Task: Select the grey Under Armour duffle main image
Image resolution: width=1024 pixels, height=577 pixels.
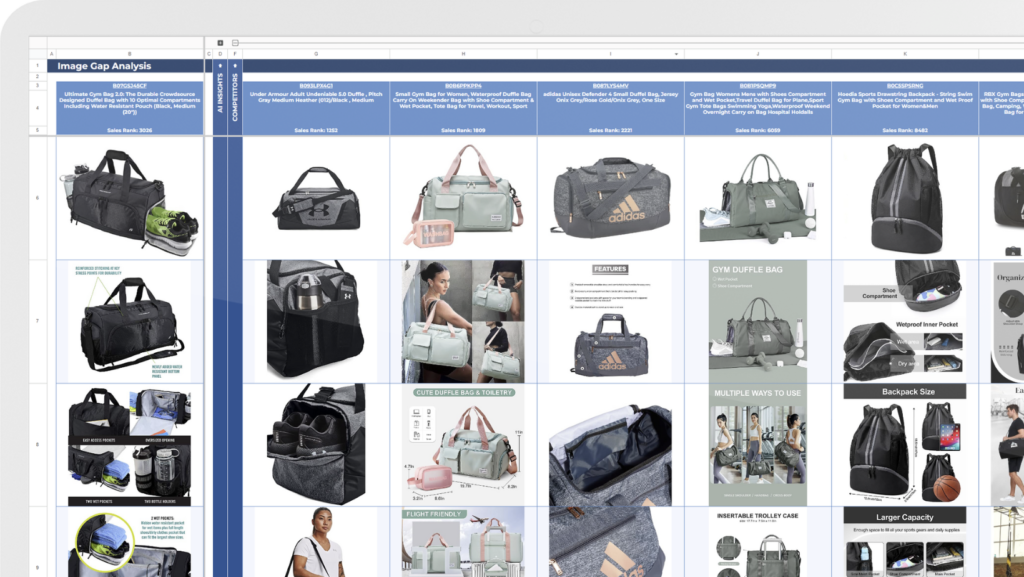Action: pyautogui.click(x=317, y=199)
